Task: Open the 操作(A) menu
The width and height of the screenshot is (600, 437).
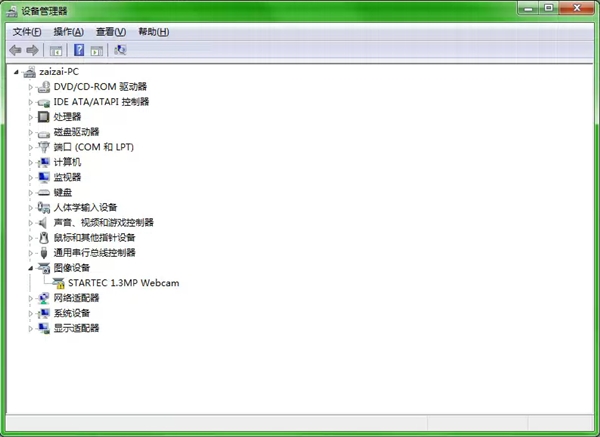Action: (x=68, y=32)
